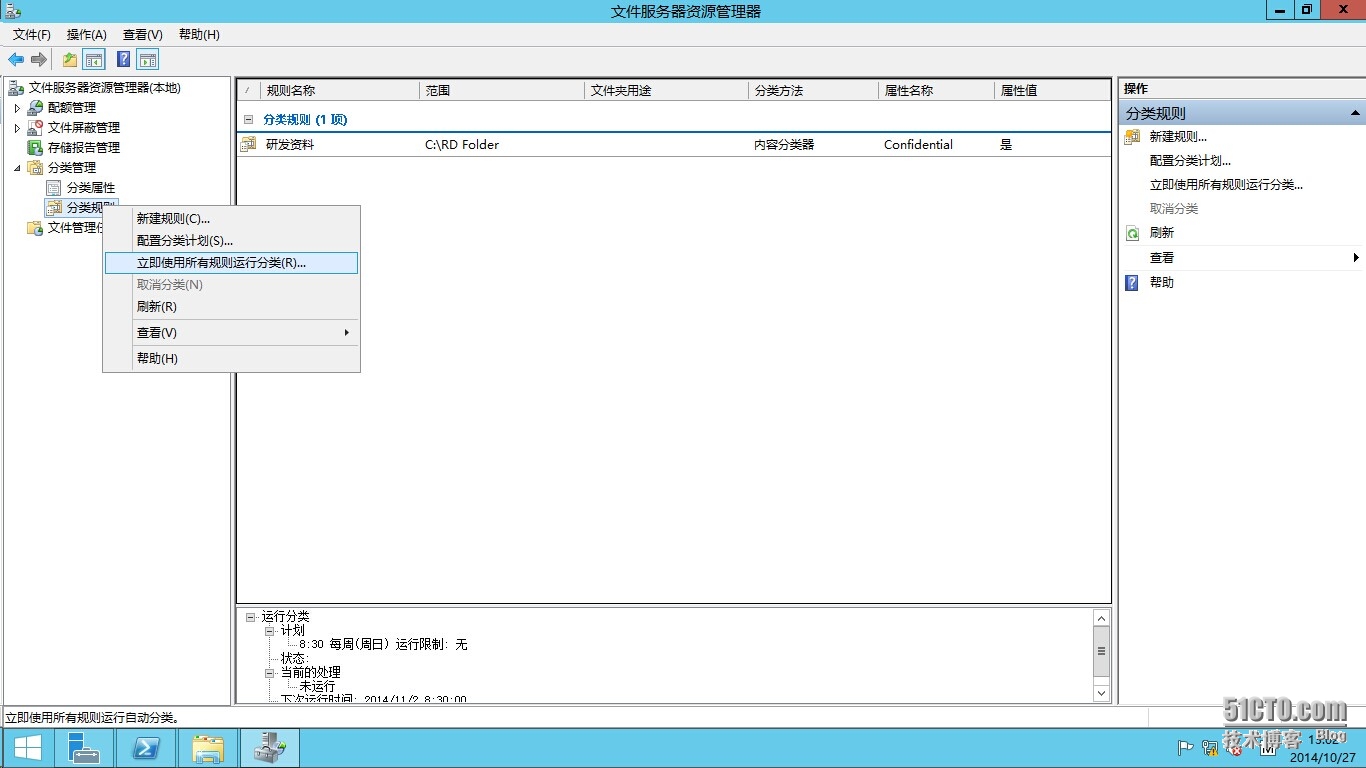Click the 新建规则 icon in actions pane
The image size is (1366, 768).
1132,137
